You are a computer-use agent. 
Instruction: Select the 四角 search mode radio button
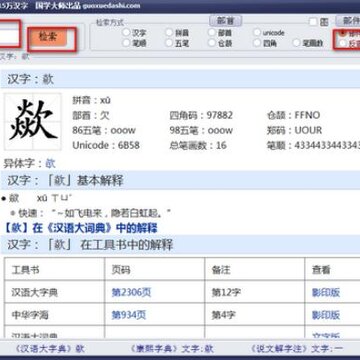(x=257, y=43)
